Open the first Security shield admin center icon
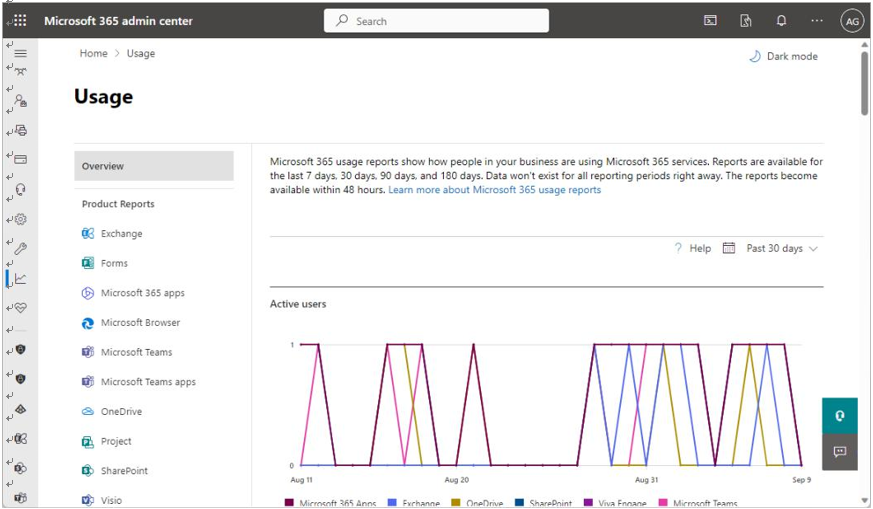This screenshot has width=873, height=509. pyautogui.click(x=21, y=350)
